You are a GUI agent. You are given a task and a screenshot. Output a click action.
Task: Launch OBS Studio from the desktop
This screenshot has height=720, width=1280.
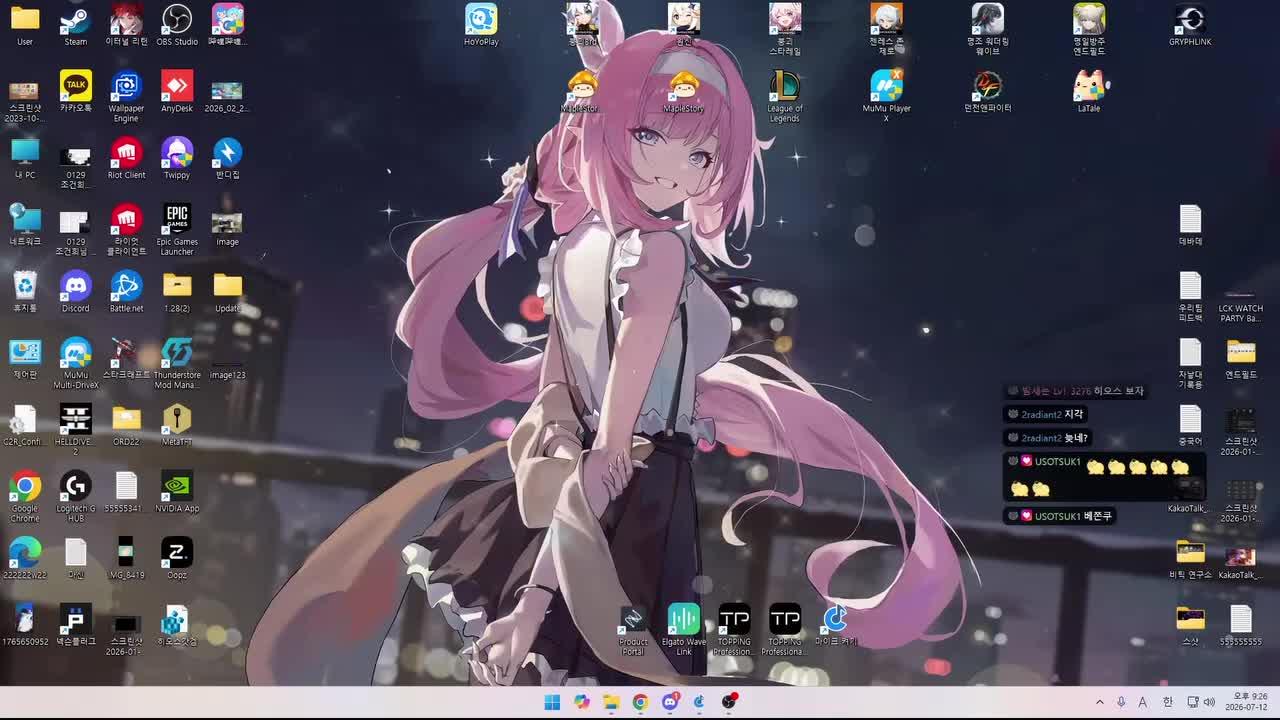click(x=177, y=25)
